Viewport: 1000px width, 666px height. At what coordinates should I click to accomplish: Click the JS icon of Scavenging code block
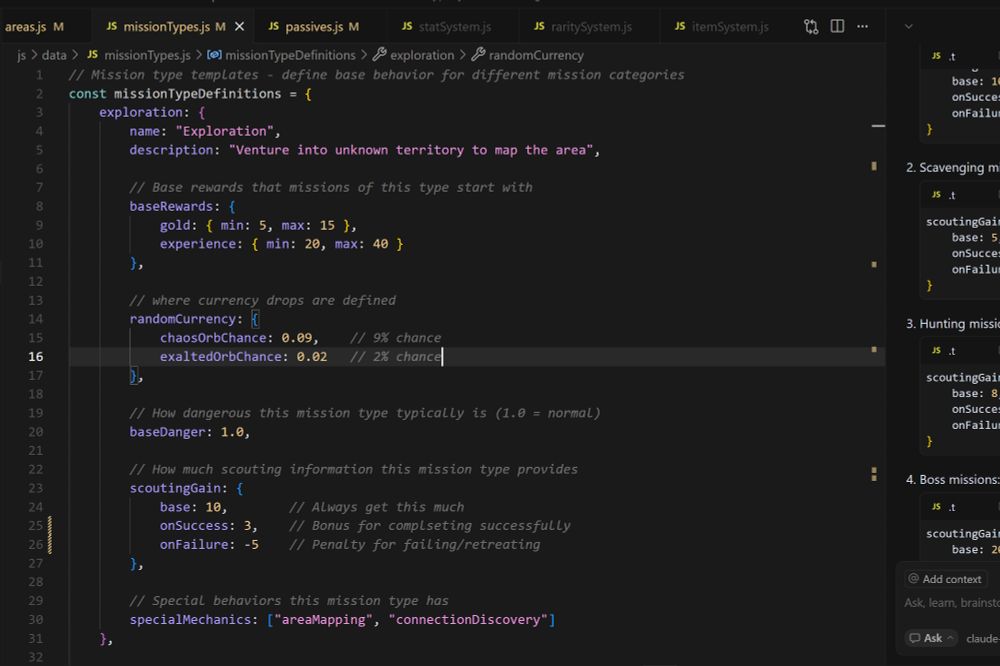[936, 195]
